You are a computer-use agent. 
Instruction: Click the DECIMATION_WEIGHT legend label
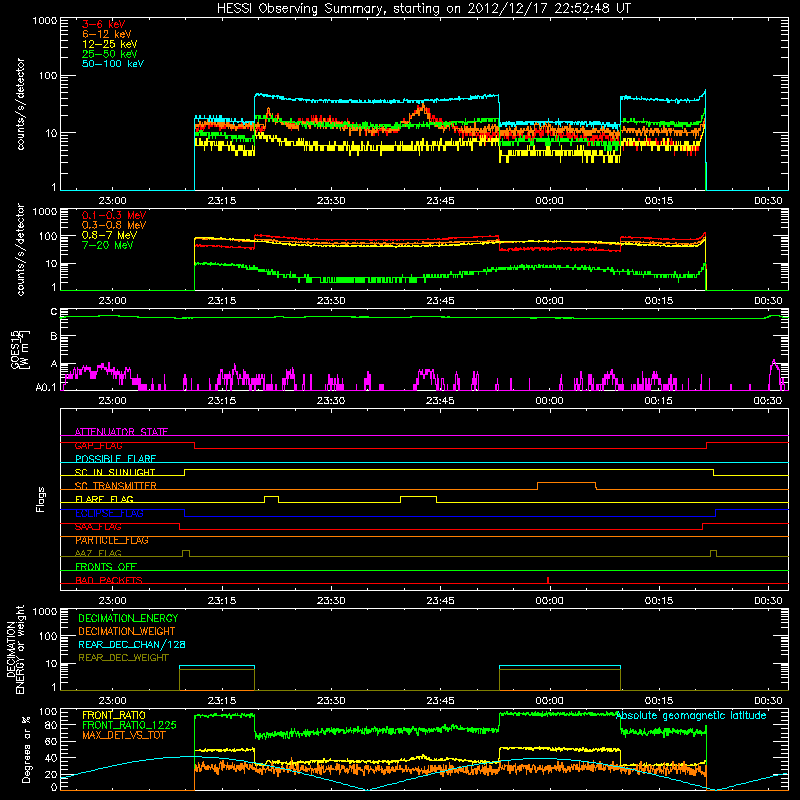[127, 631]
